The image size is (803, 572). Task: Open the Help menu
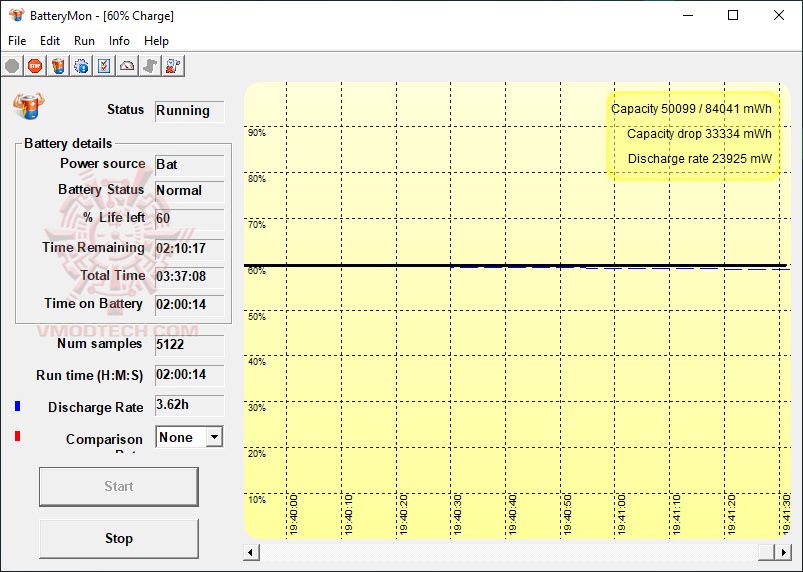point(156,41)
